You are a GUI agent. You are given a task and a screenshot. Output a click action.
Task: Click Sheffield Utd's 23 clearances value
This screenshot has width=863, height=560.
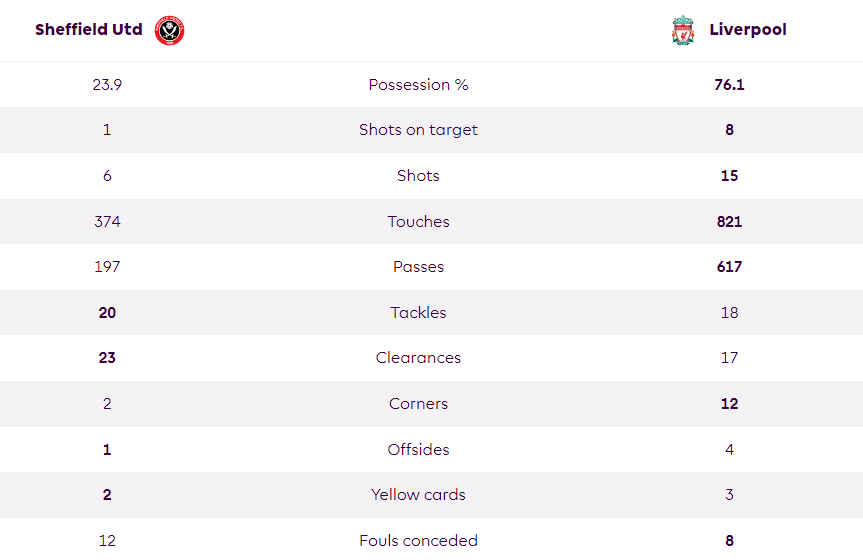click(x=107, y=358)
